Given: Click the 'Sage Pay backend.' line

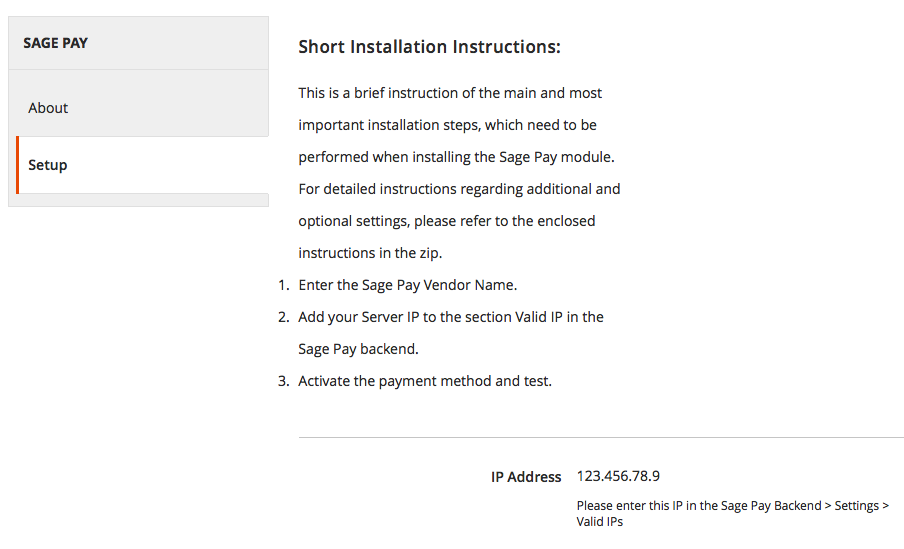Looking at the screenshot, I should click(x=358, y=349).
